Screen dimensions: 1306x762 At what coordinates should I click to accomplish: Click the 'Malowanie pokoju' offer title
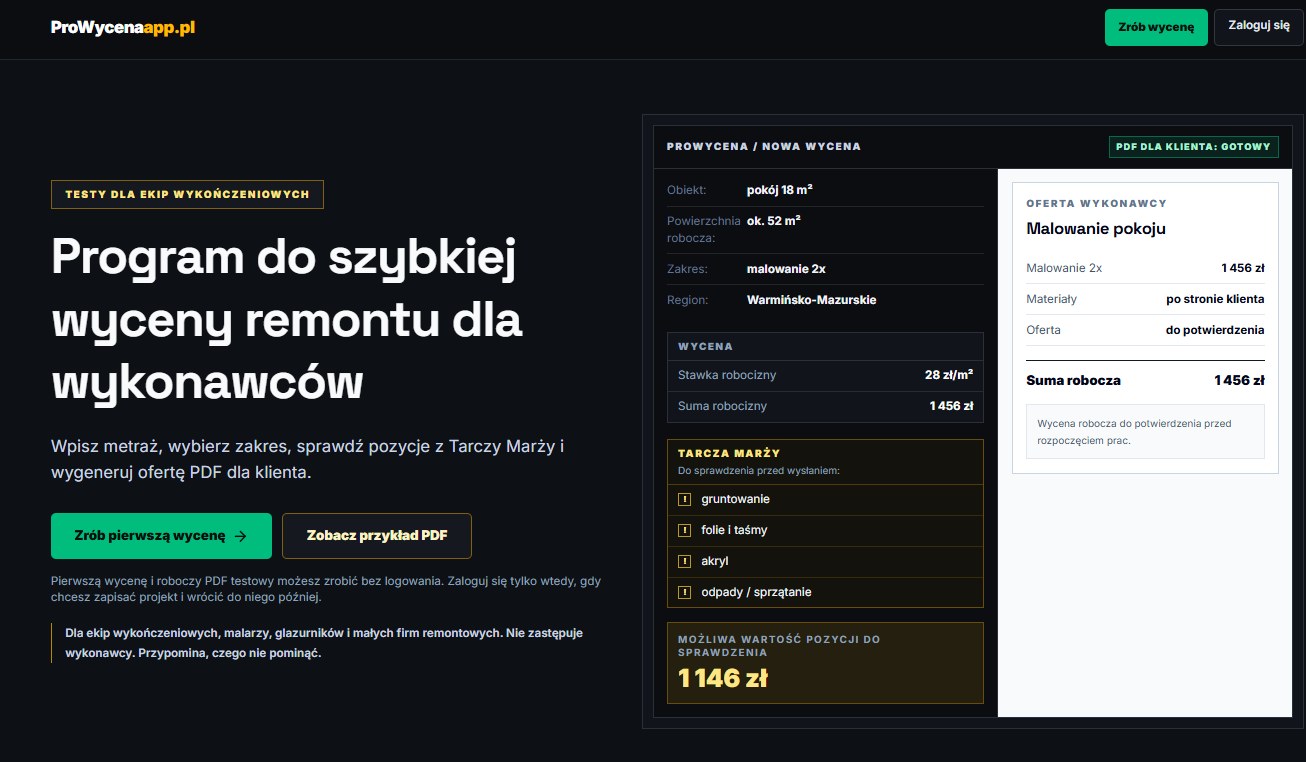tap(1096, 229)
